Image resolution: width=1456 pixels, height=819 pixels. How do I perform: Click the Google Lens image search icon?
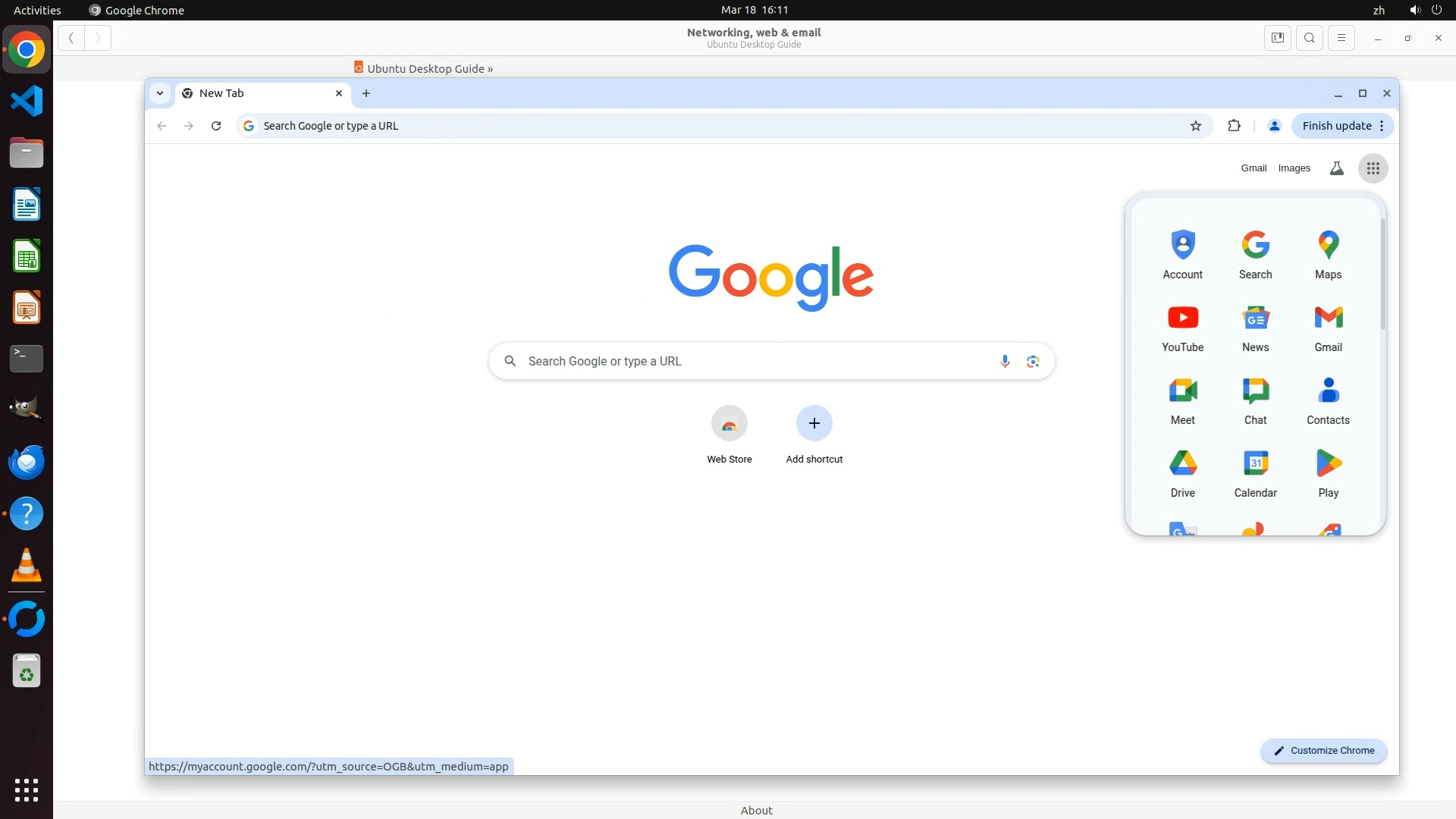tap(1033, 362)
